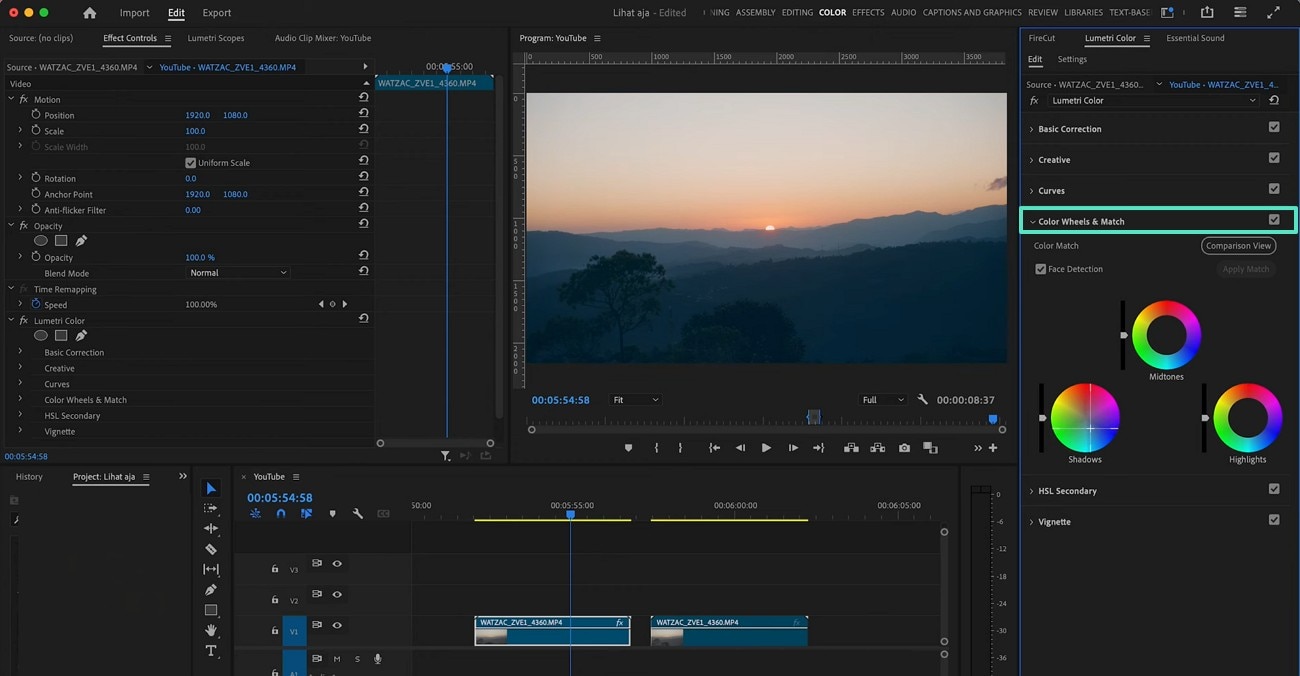Viewport: 1300px width, 676px height.
Task: Select the Razor tool in the toolbar
Action: click(211, 549)
